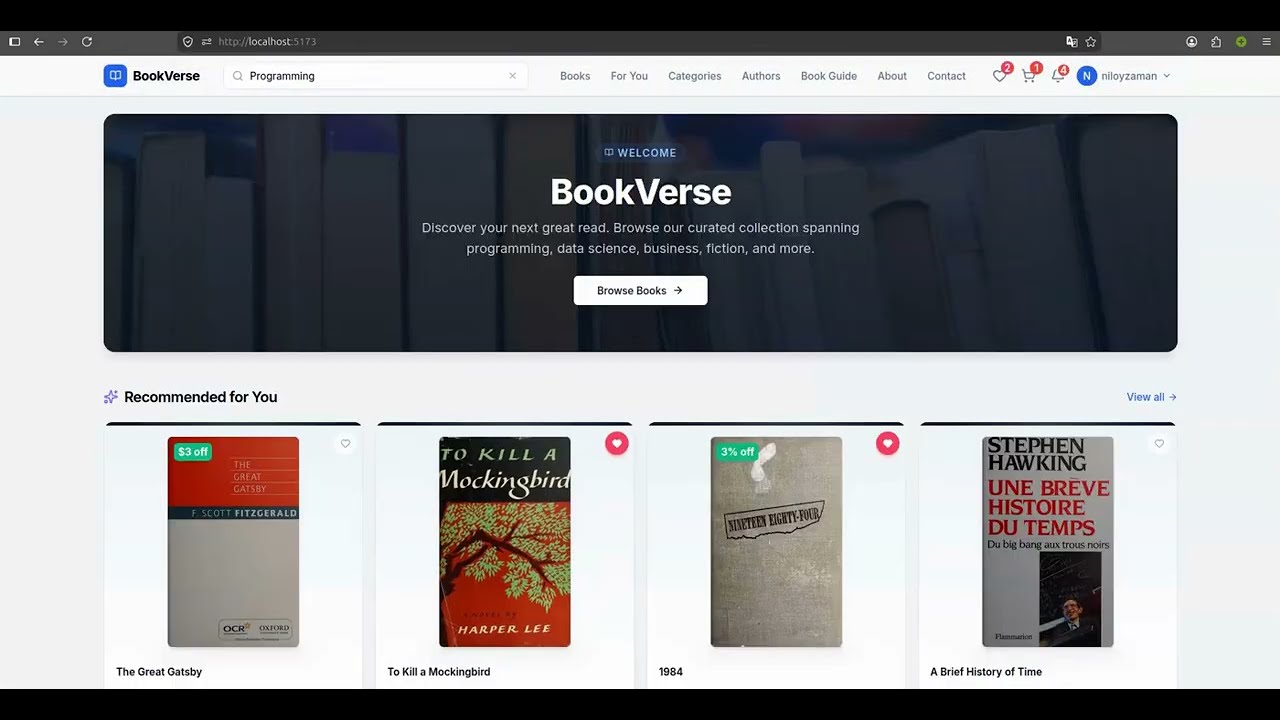Expand the niloyzaman account dropdown

point(1166,76)
